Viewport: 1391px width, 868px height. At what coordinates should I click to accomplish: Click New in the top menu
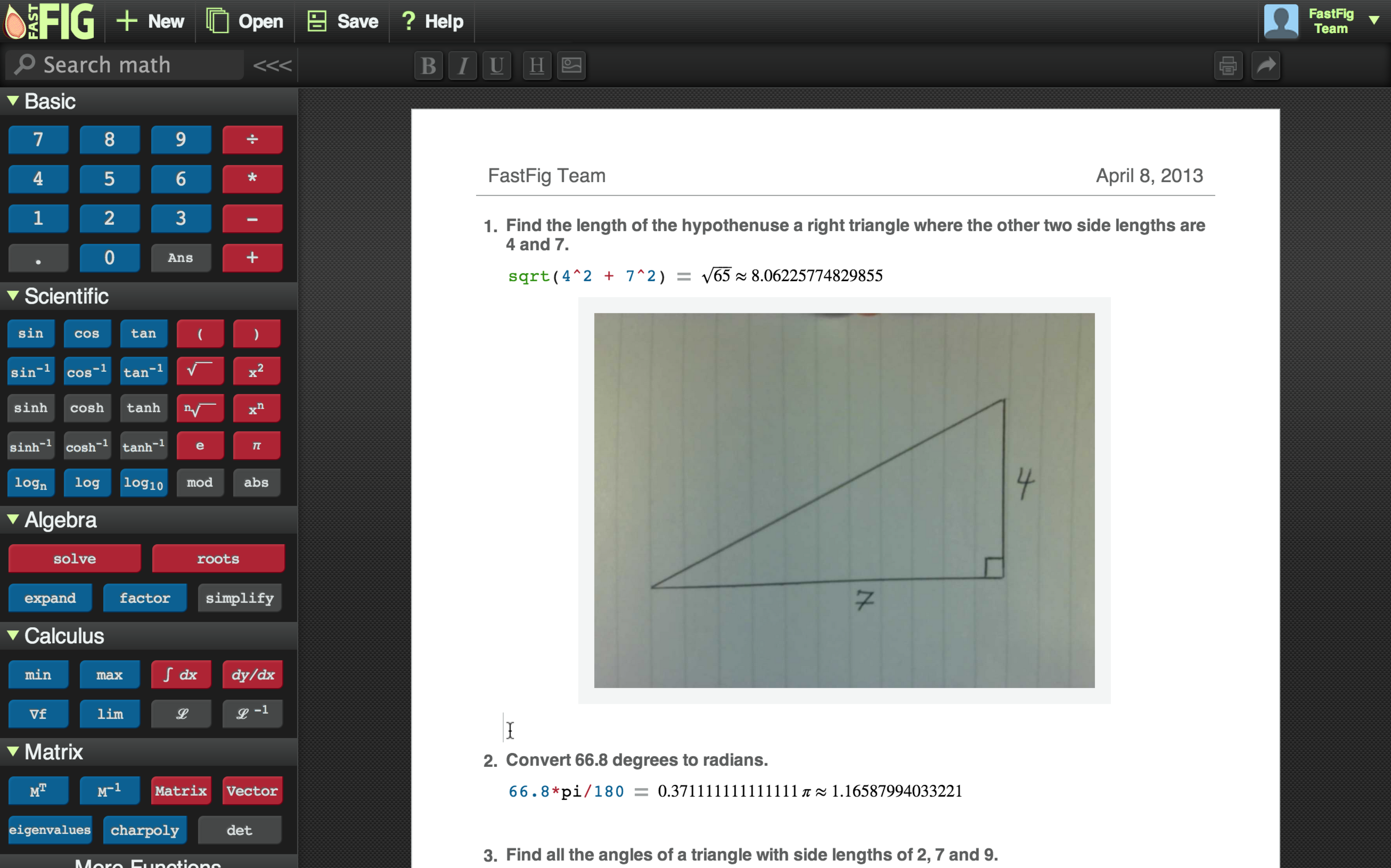pyautogui.click(x=151, y=22)
